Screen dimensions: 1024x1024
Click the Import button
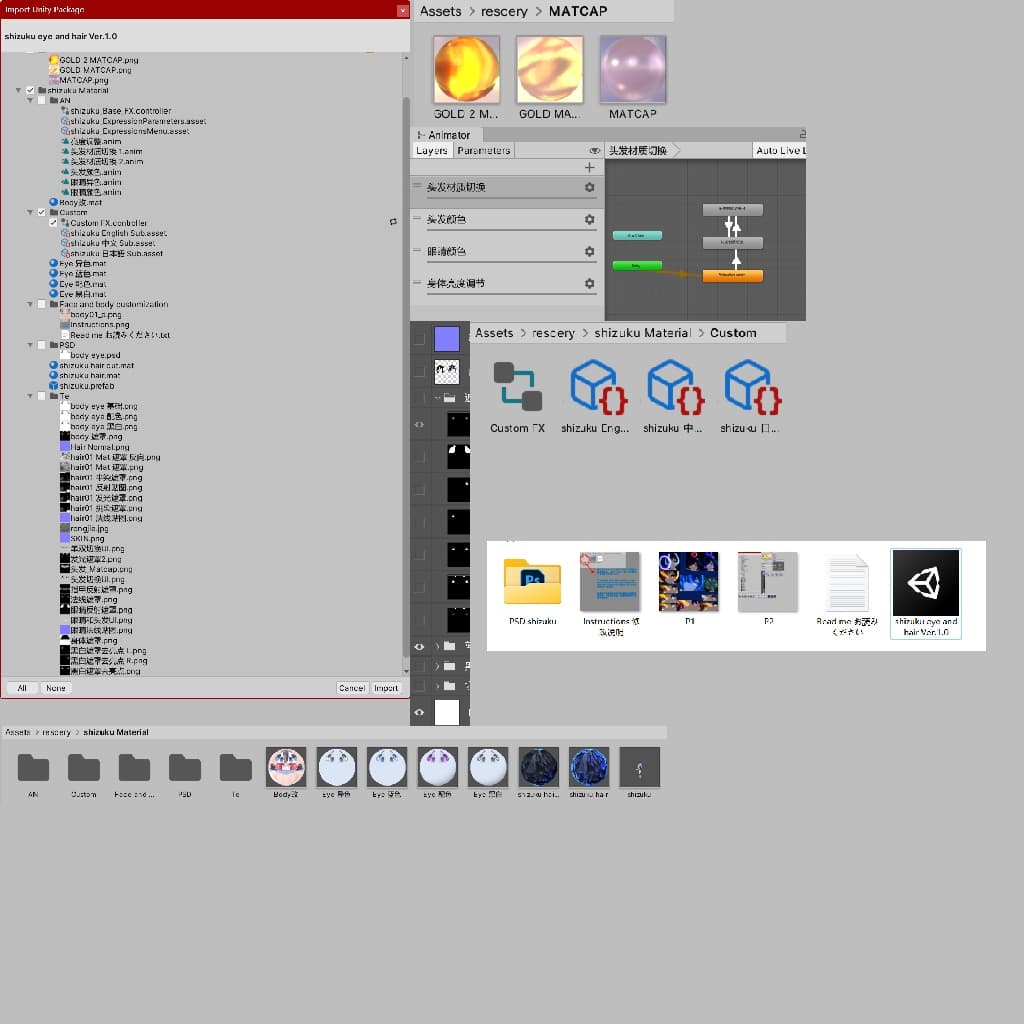click(x=386, y=688)
